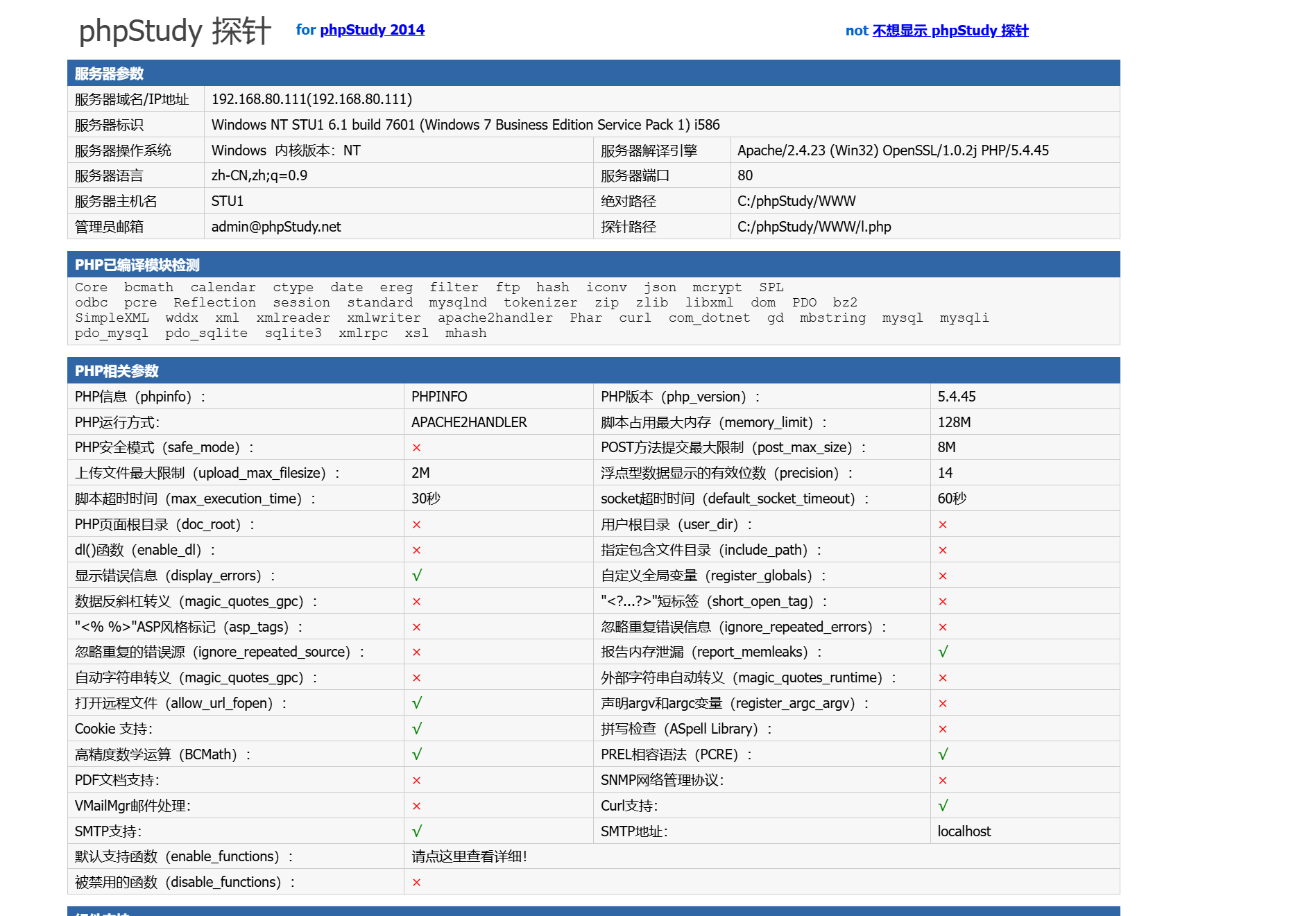Image resolution: width=1316 pixels, height=916 pixels.
Task: Click the default_socket_timeout value 60秒
Action: (x=952, y=499)
